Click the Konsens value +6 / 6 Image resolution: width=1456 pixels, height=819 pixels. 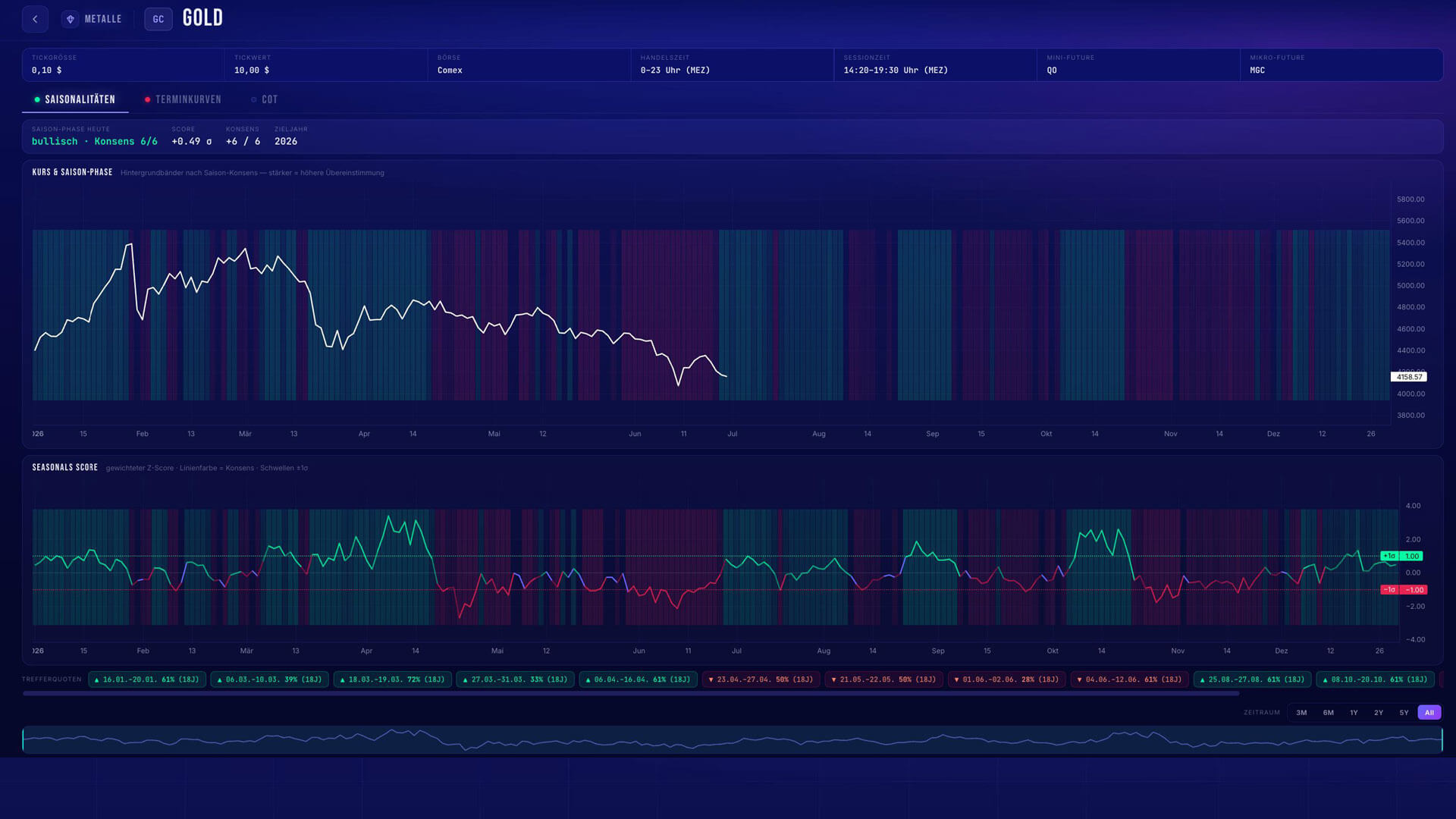pos(243,142)
